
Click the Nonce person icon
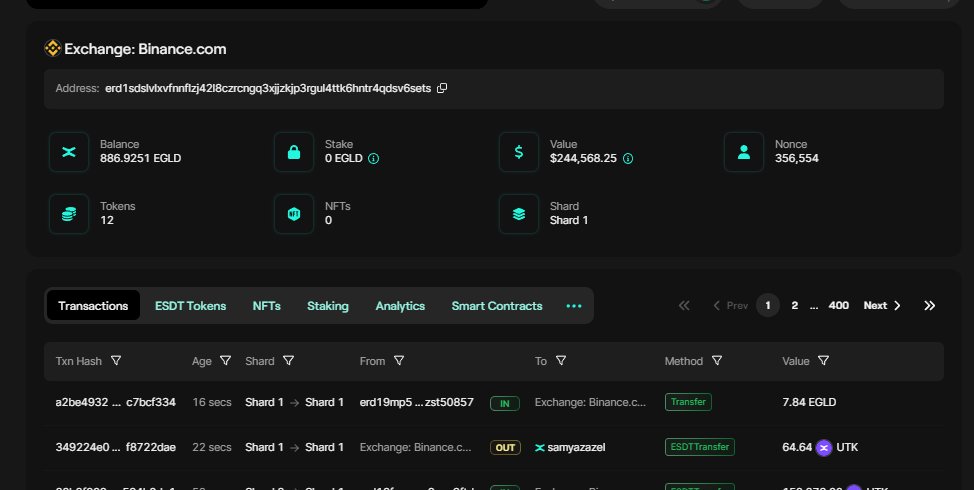744,152
